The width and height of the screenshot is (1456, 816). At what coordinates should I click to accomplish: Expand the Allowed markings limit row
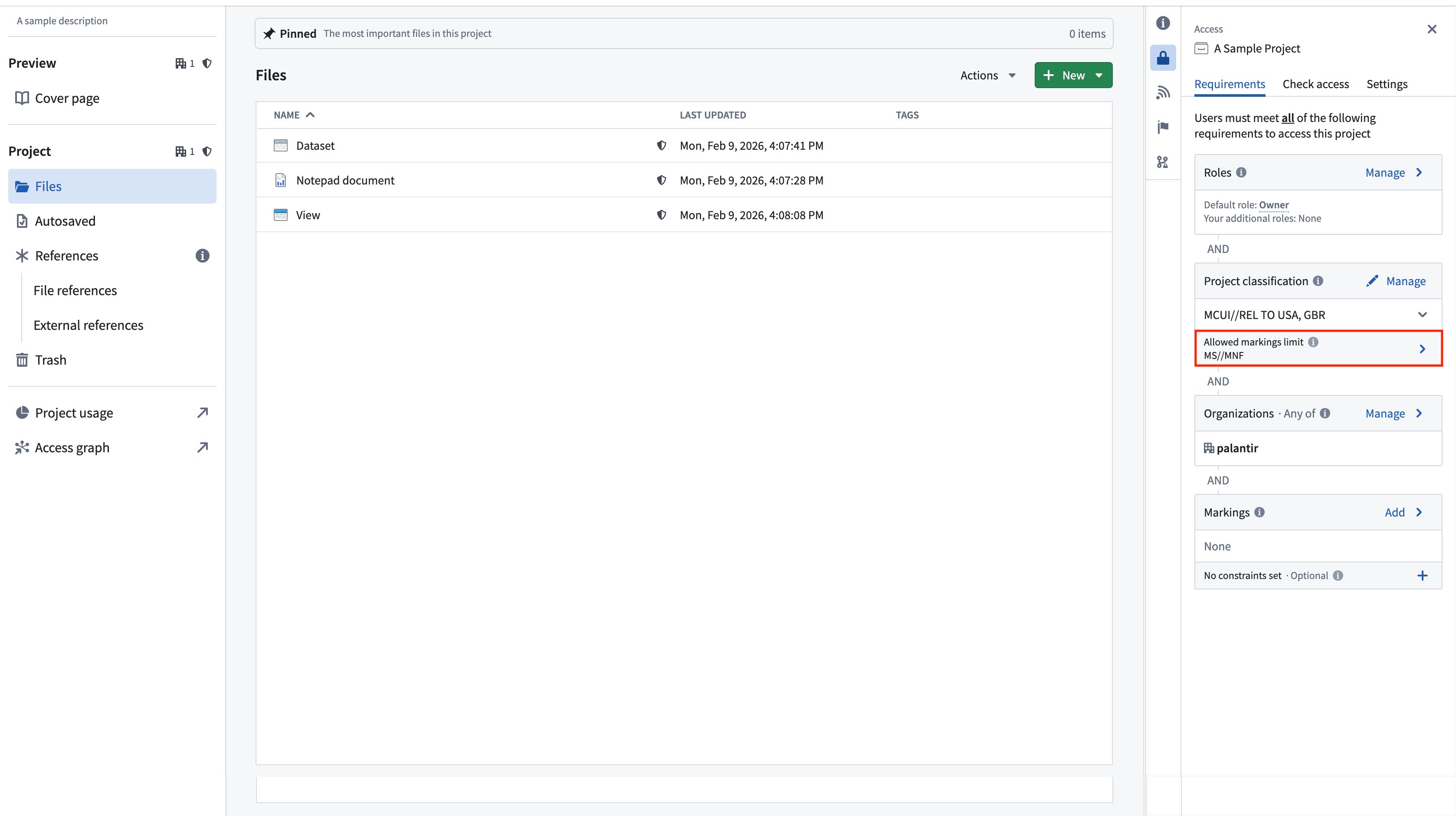click(x=1422, y=349)
